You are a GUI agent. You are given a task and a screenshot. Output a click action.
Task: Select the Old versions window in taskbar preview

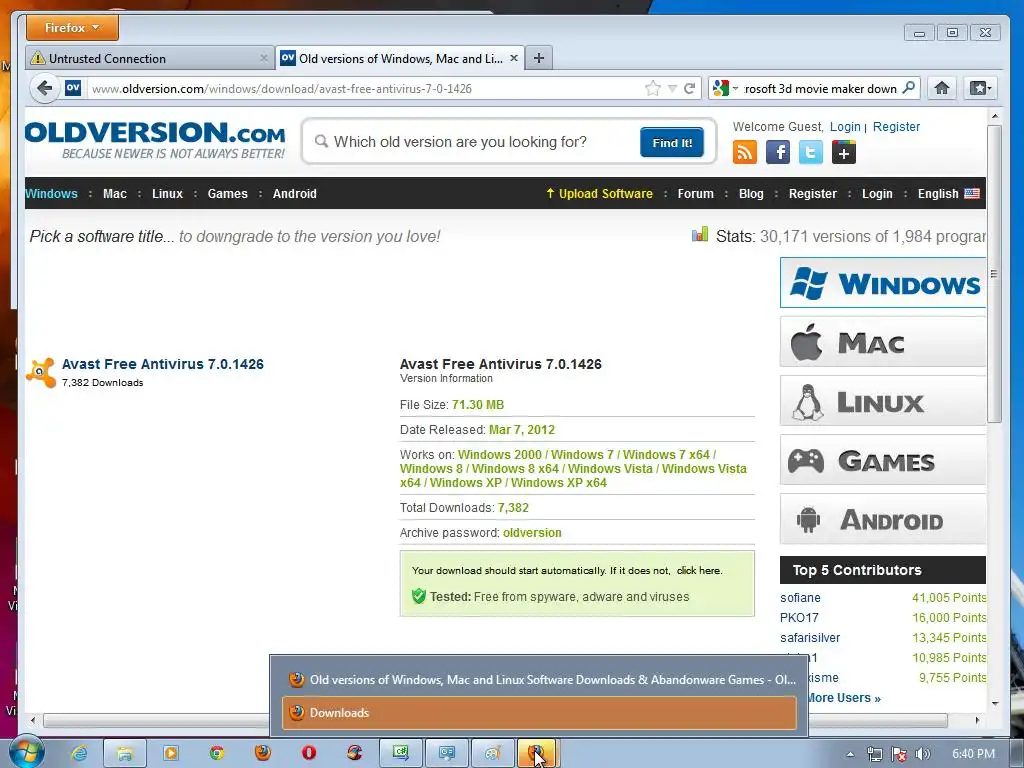coord(539,679)
